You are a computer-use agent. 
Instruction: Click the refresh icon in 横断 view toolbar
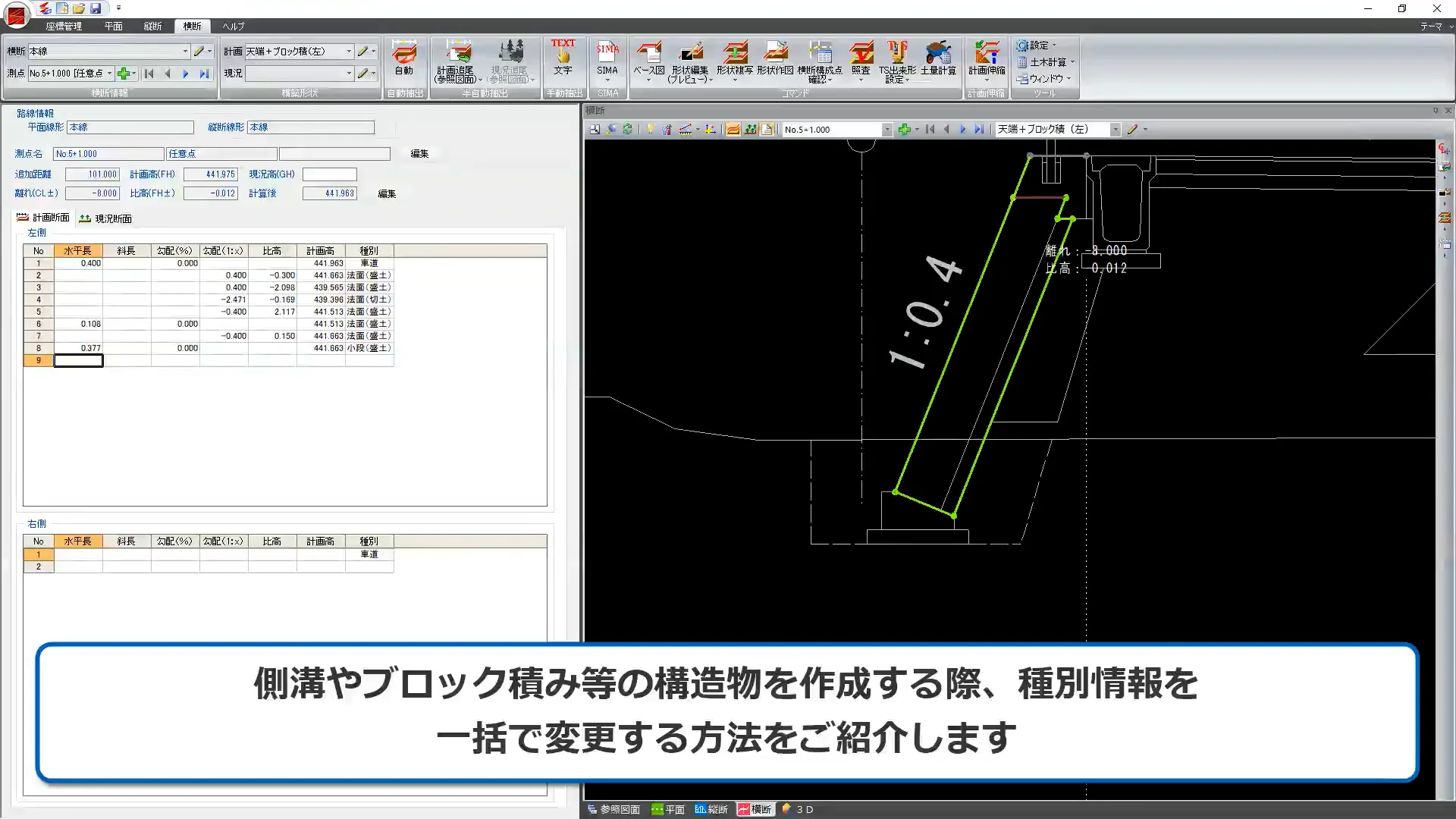click(x=627, y=130)
